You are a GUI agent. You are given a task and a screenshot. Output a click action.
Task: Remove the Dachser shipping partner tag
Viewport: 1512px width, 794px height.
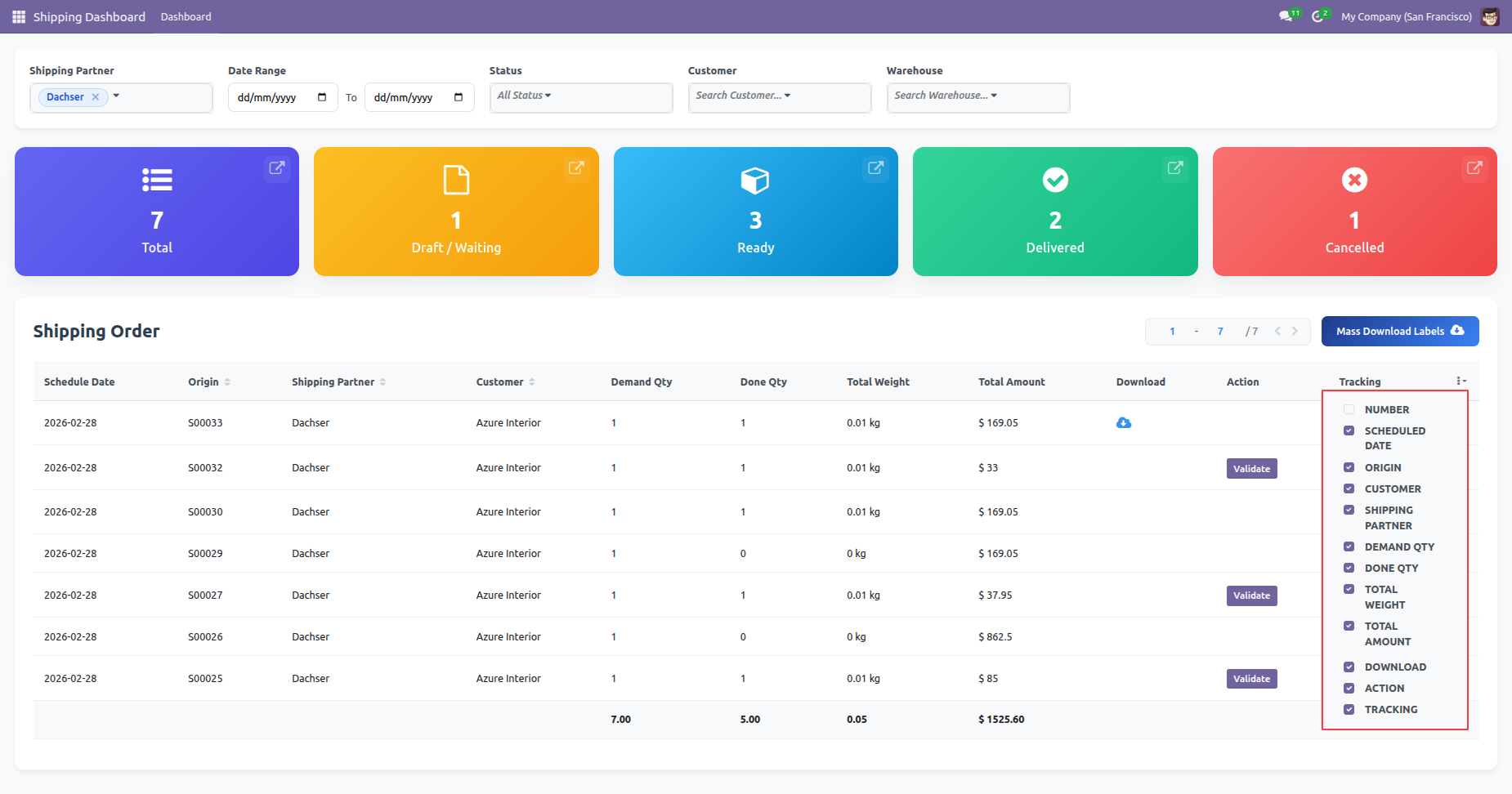(x=96, y=97)
